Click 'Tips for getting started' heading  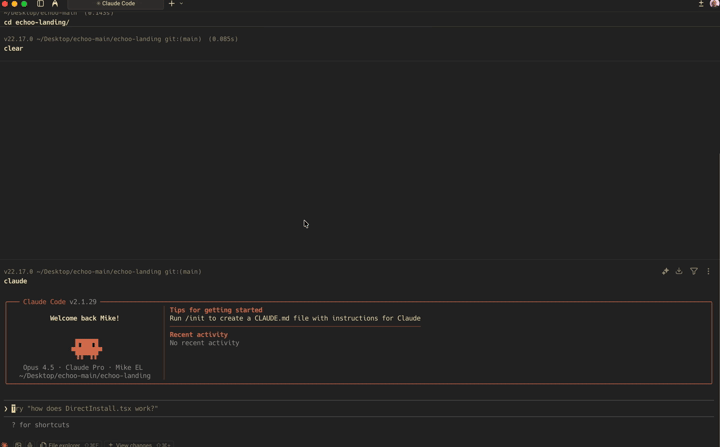click(216, 310)
